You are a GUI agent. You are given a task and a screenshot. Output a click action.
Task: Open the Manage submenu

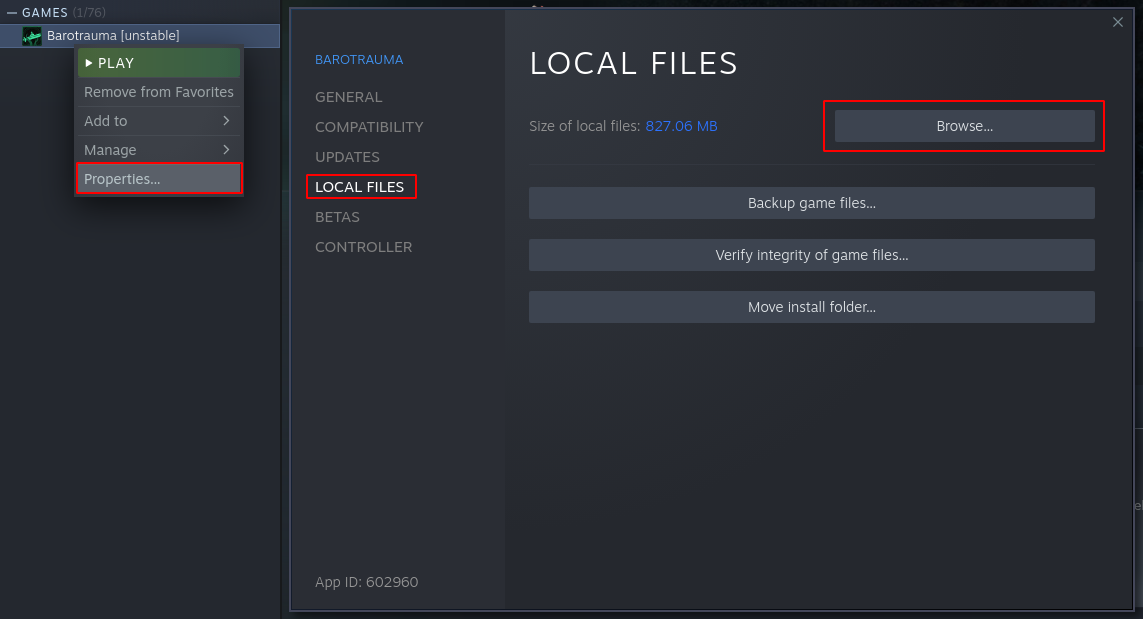click(x=159, y=150)
